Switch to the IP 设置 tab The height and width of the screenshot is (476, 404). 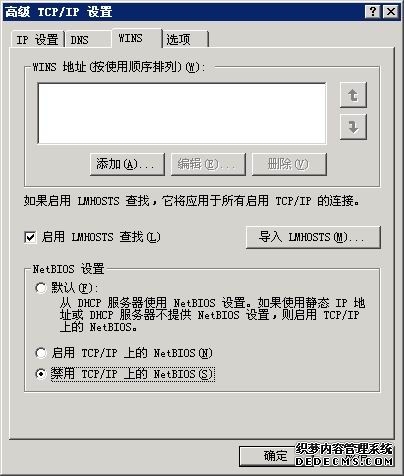point(37,40)
